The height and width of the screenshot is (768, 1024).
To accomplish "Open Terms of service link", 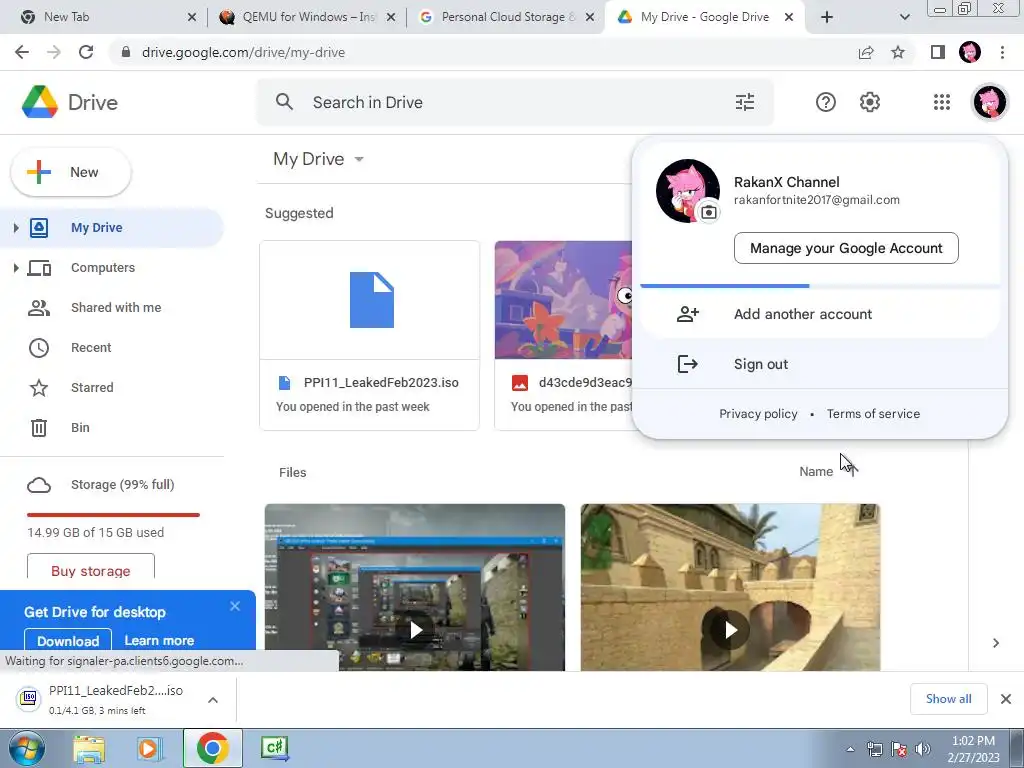I will [x=873, y=414].
